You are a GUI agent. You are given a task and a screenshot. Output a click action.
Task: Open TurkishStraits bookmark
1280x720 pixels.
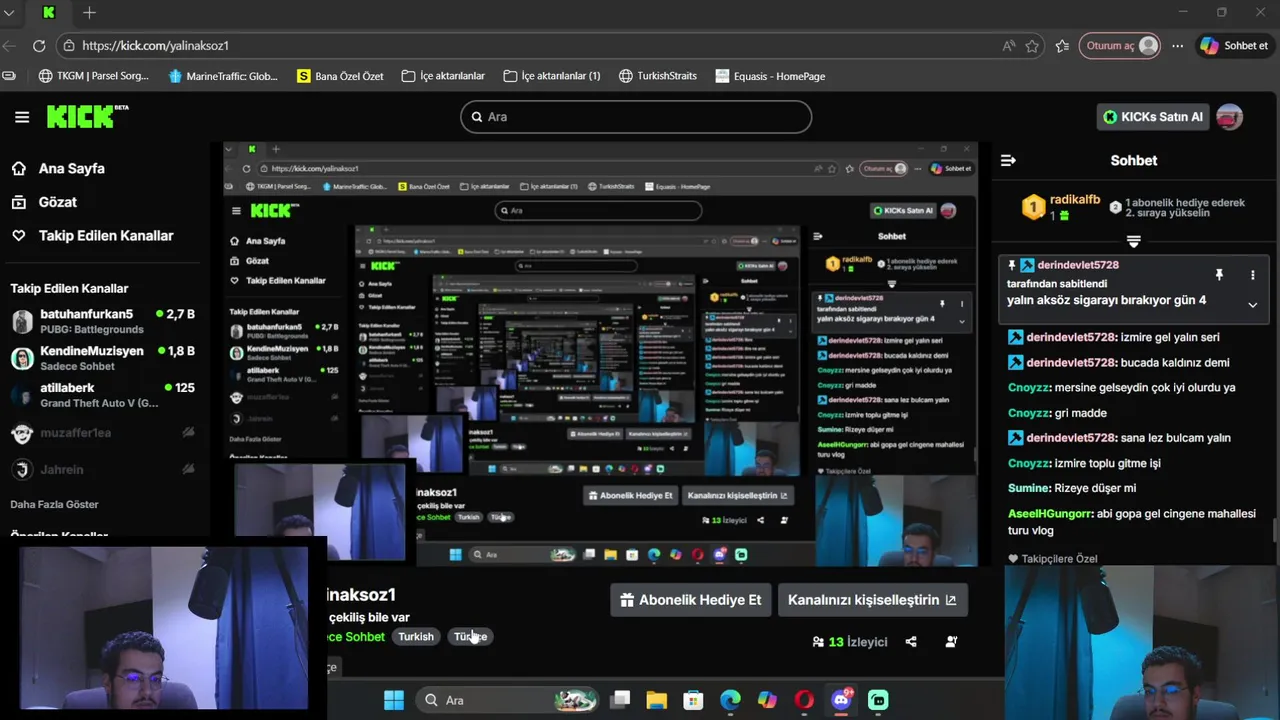tap(658, 76)
